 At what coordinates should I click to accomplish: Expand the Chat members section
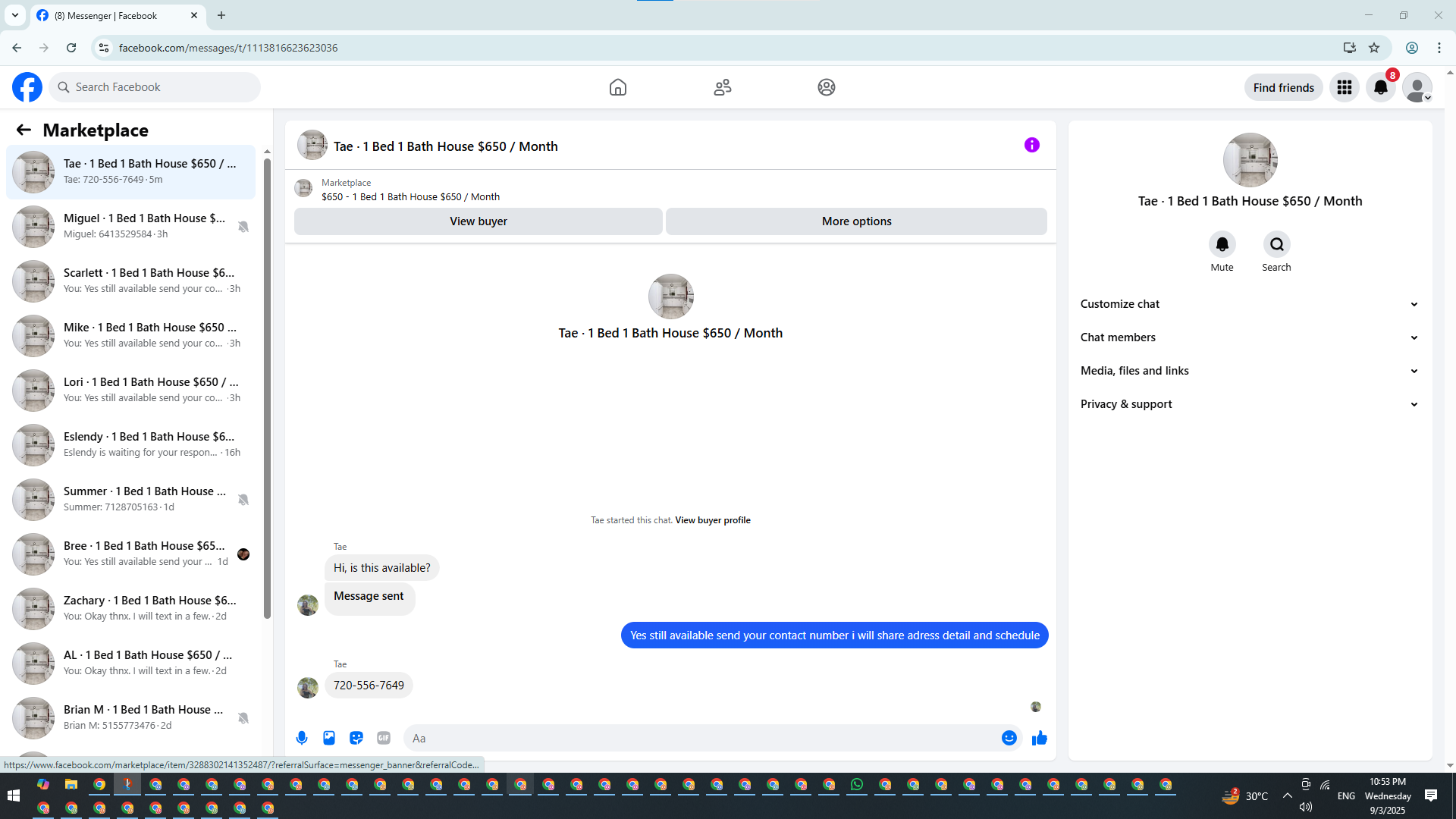point(1250,337)
